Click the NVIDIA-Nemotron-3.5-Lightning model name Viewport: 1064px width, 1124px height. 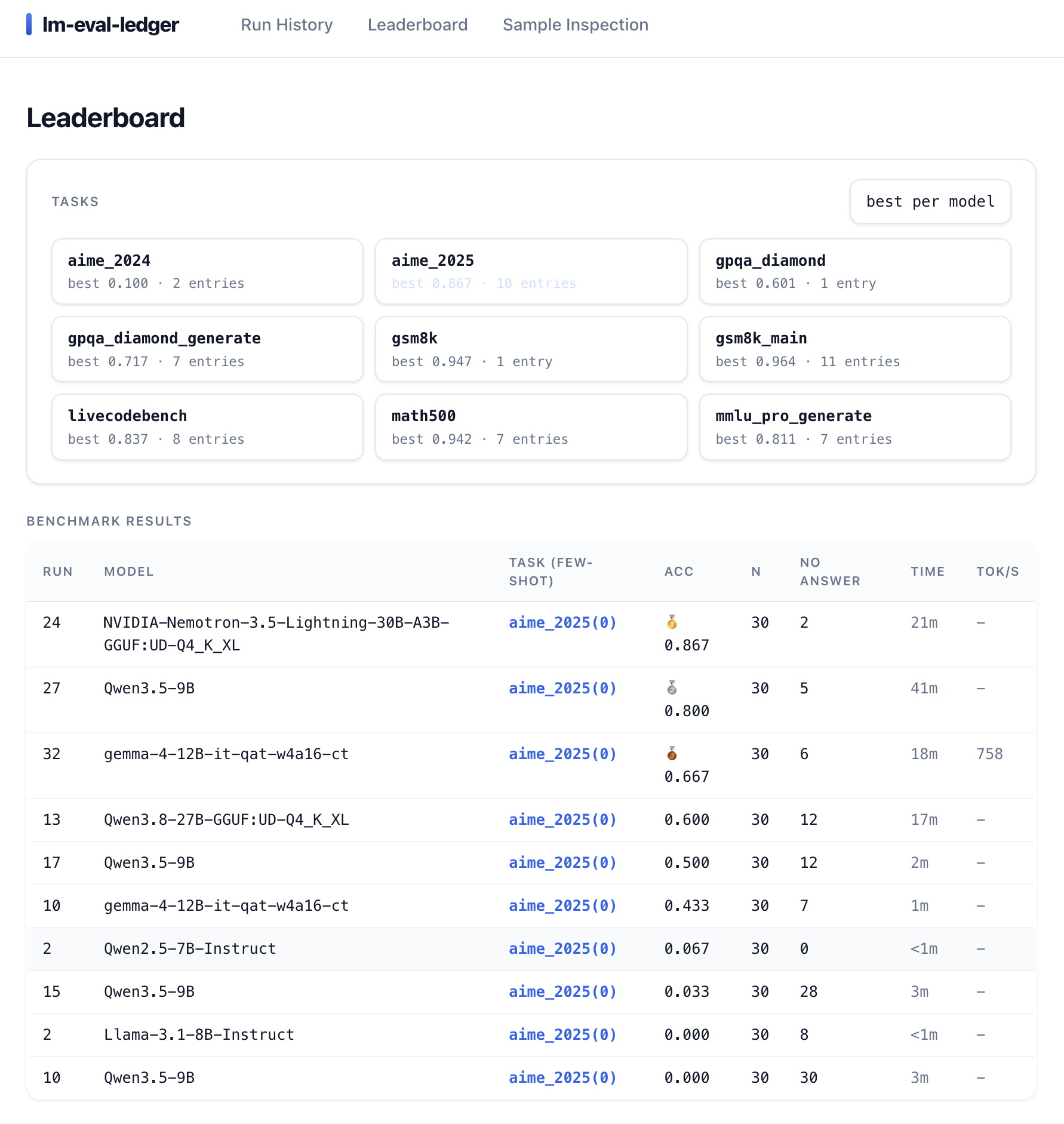pos(276,634)
